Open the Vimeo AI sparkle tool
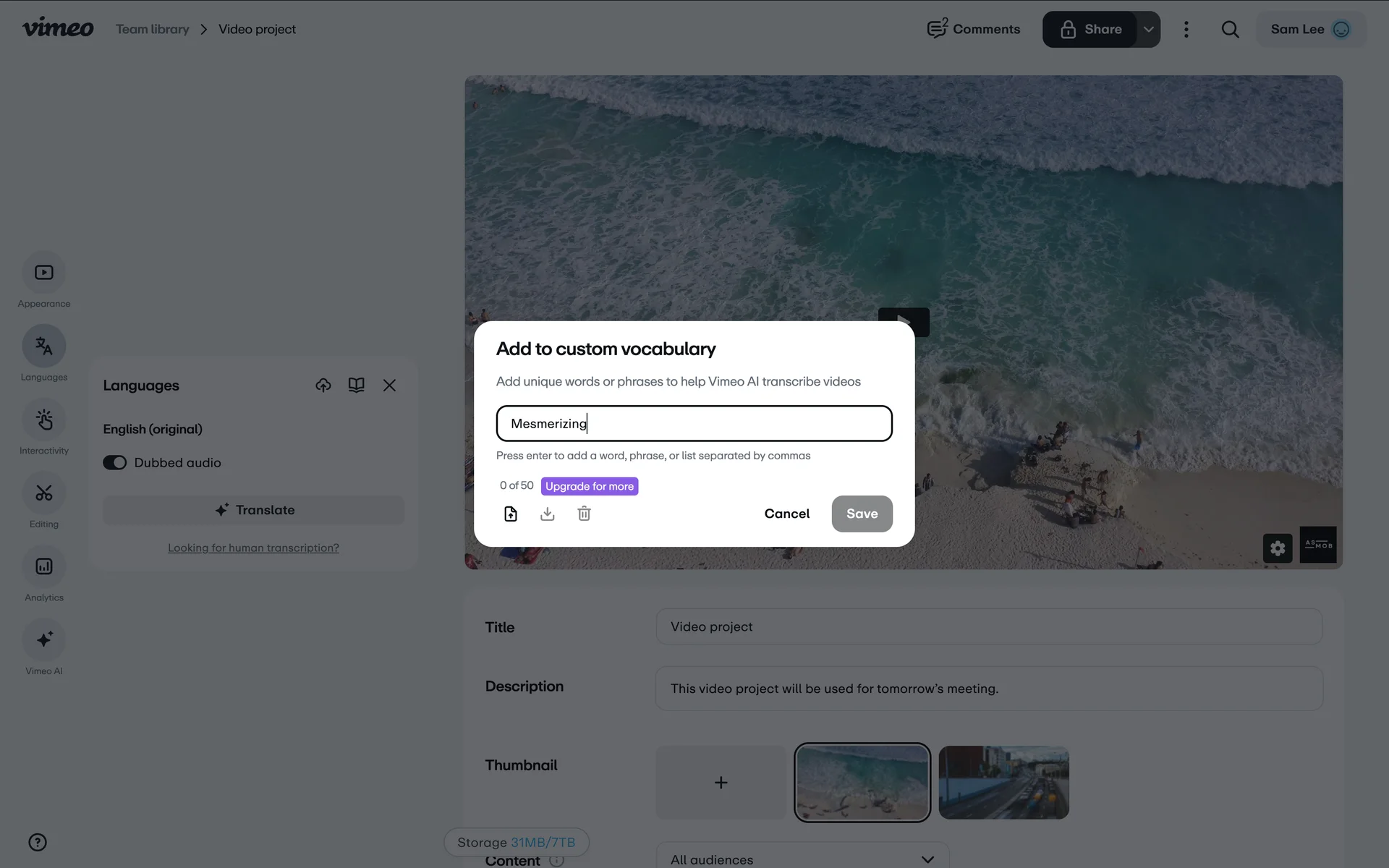Screen dimensions: 1389x868 click(44, 640)
